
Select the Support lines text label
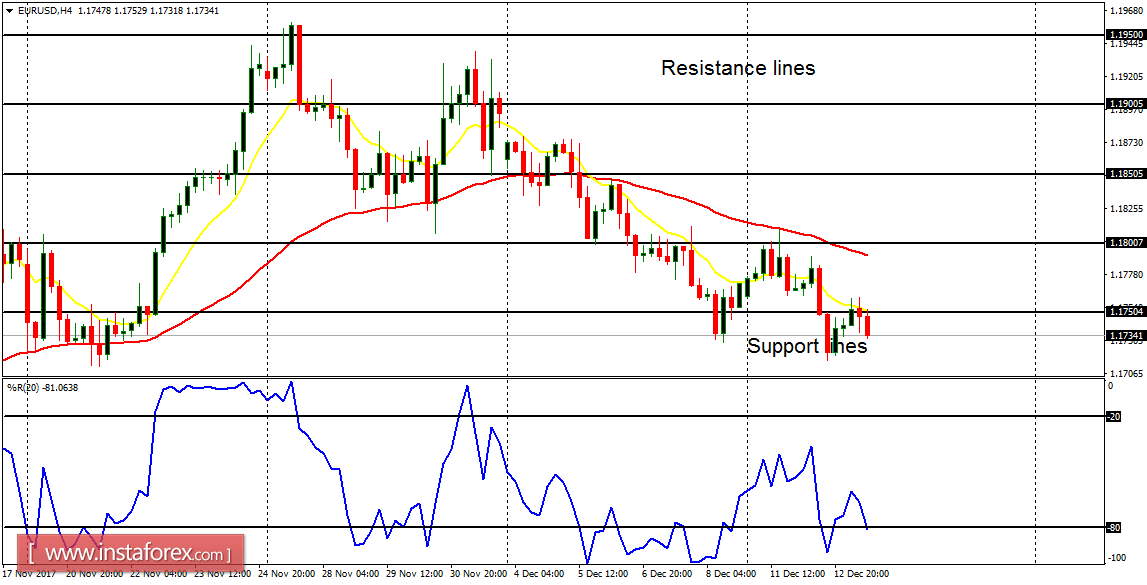pos(808,346)
